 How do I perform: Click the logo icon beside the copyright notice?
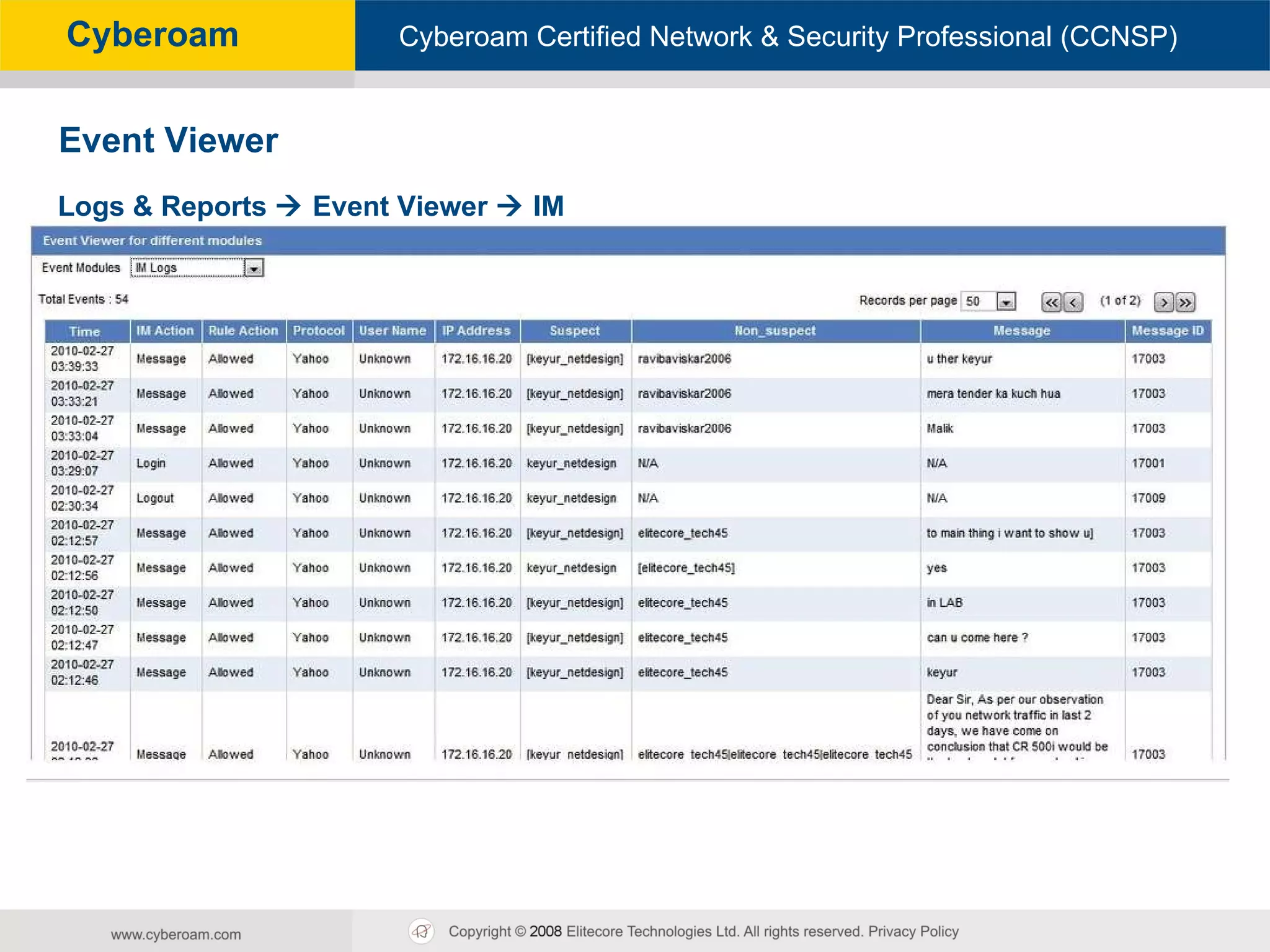pyautogui.click(x=422, y=931)
